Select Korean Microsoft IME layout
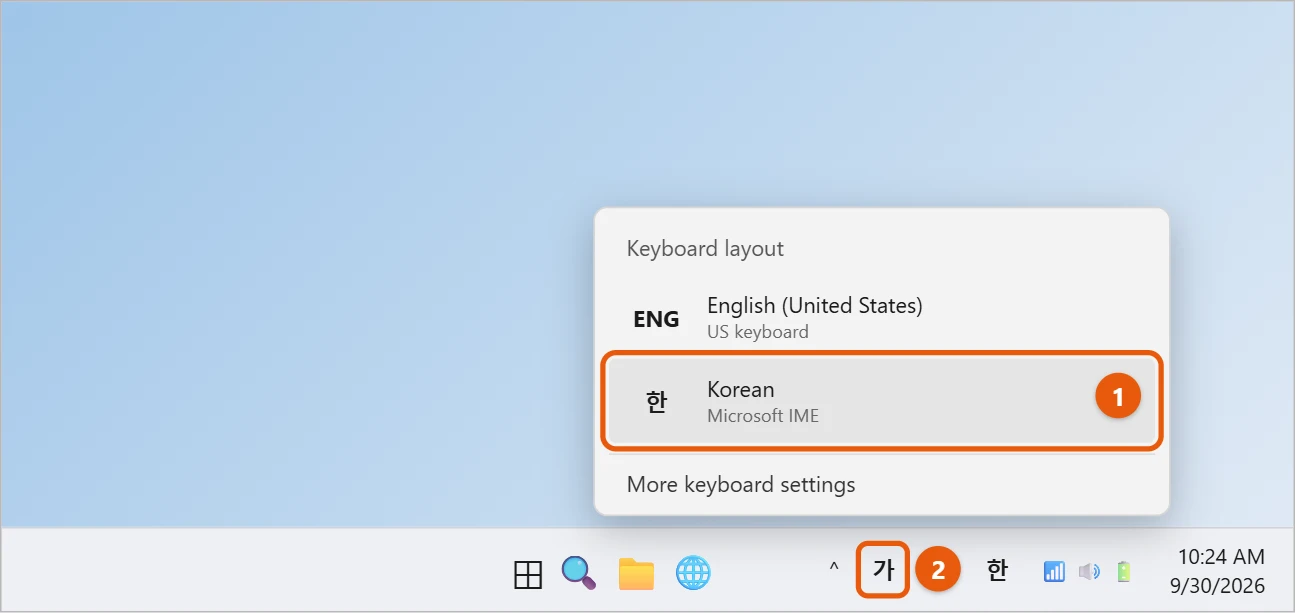 click(x=882, y=401)
